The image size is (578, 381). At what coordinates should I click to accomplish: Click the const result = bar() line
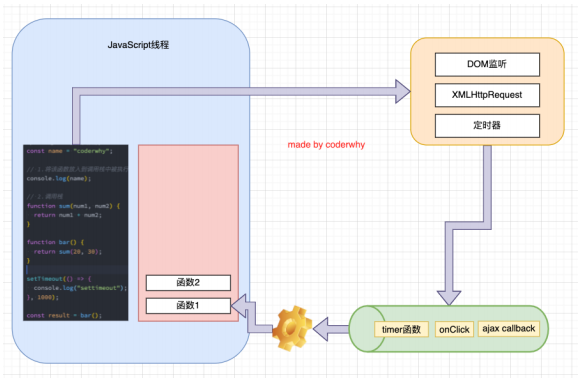click(x=64, y=315)
